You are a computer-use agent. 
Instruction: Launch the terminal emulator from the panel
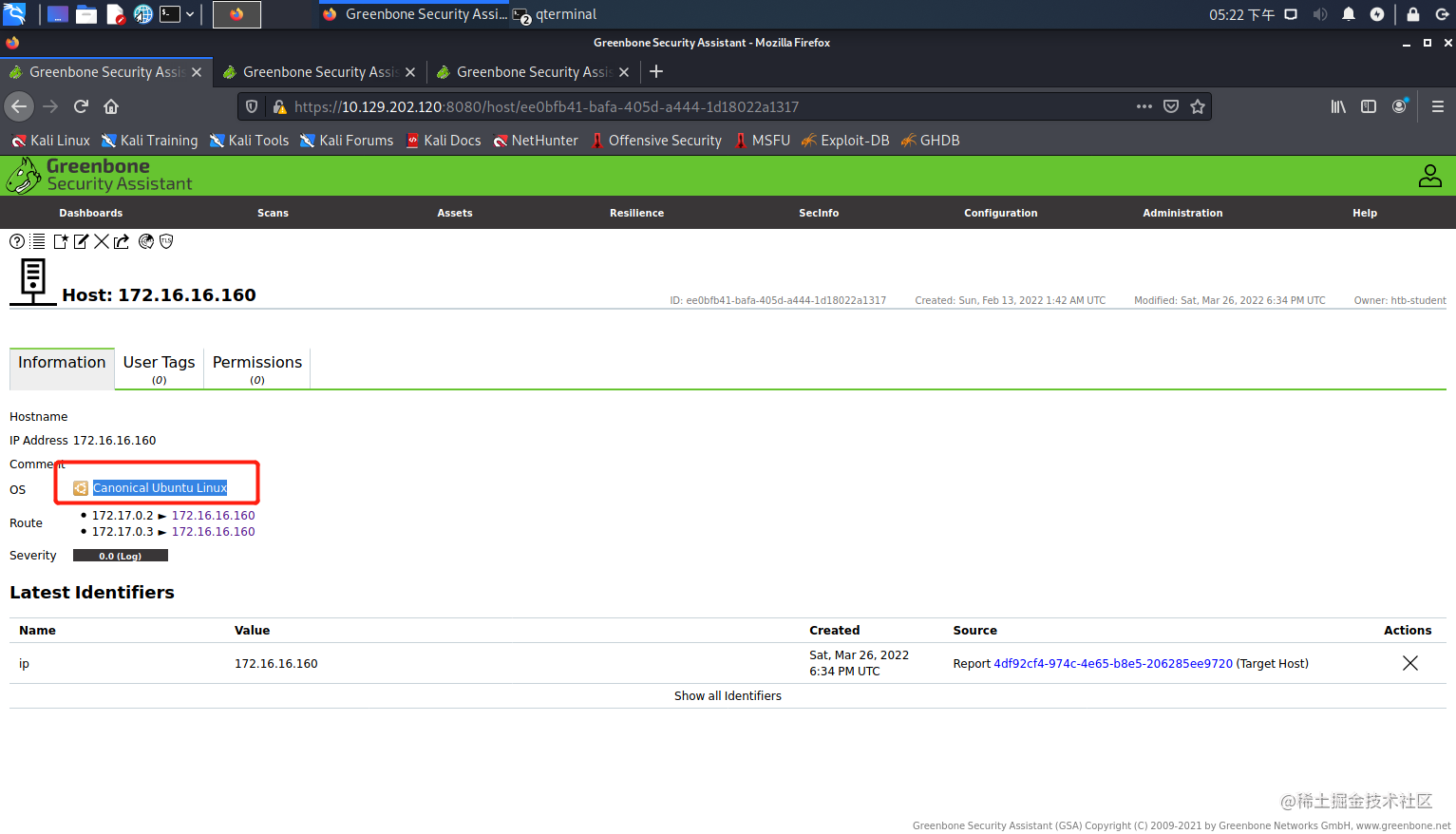(x=170, y=14)
